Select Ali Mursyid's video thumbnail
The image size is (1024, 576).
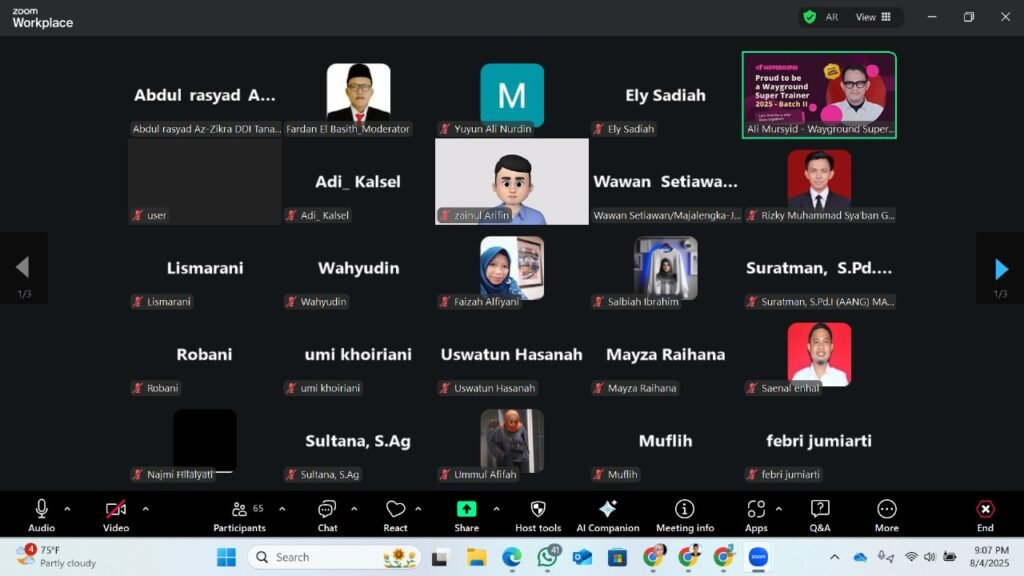click(x=819, y=94)
